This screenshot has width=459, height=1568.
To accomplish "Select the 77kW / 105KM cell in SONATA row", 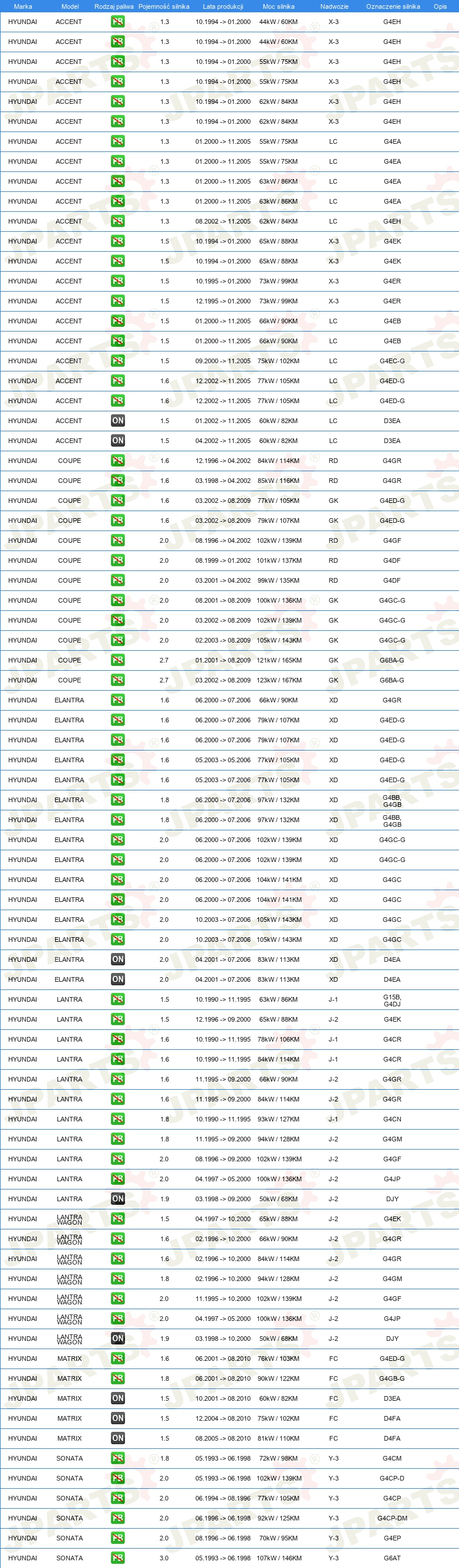I will [278, 1499].
